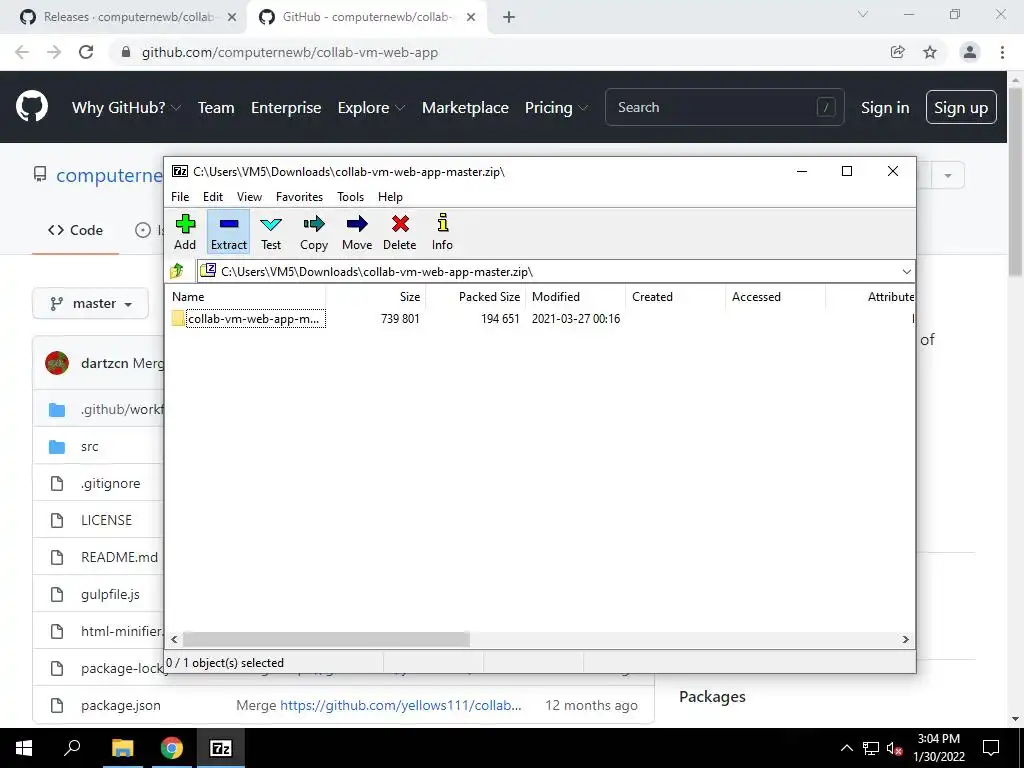Open the src folder in the repository
1024x768 pixels.
(x=89, y=447)
